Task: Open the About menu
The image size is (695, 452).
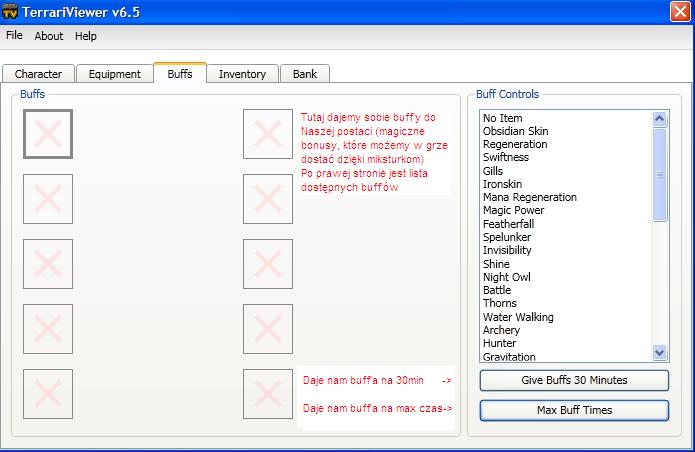Action: [49, 36]
